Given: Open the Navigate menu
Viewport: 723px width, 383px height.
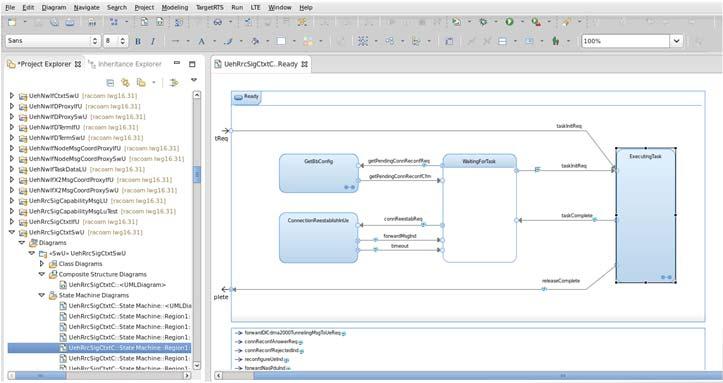Looking at the screenshot, I should 87,7.
